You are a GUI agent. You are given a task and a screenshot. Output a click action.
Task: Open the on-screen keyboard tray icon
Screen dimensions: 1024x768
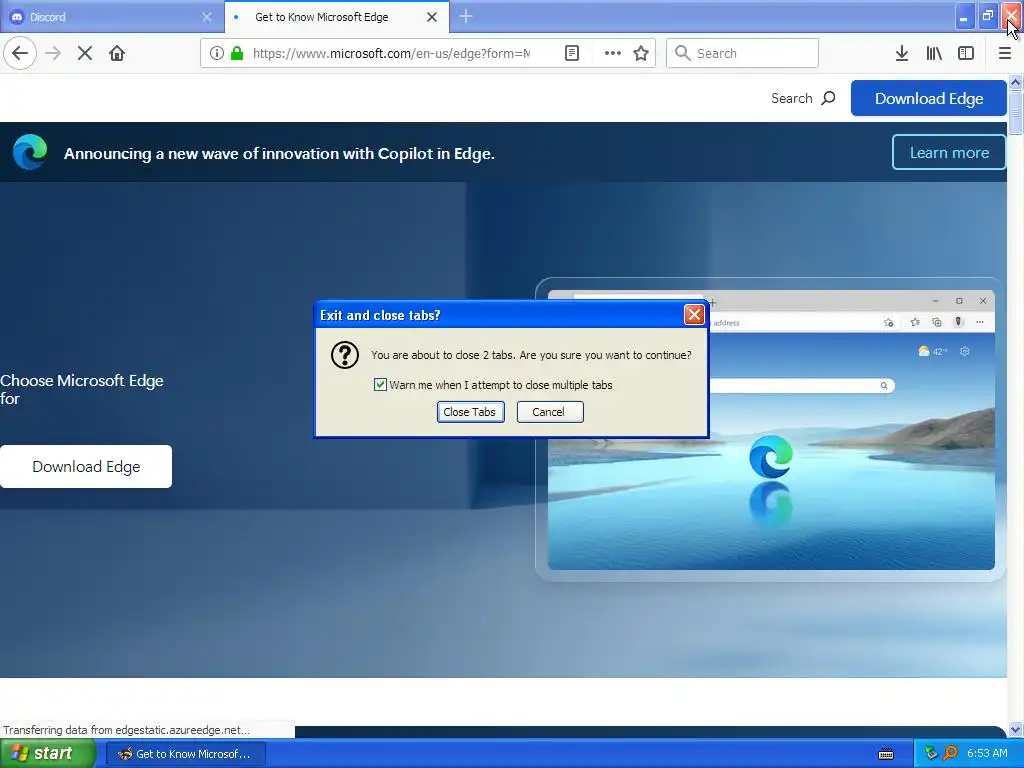pos(886,754)
